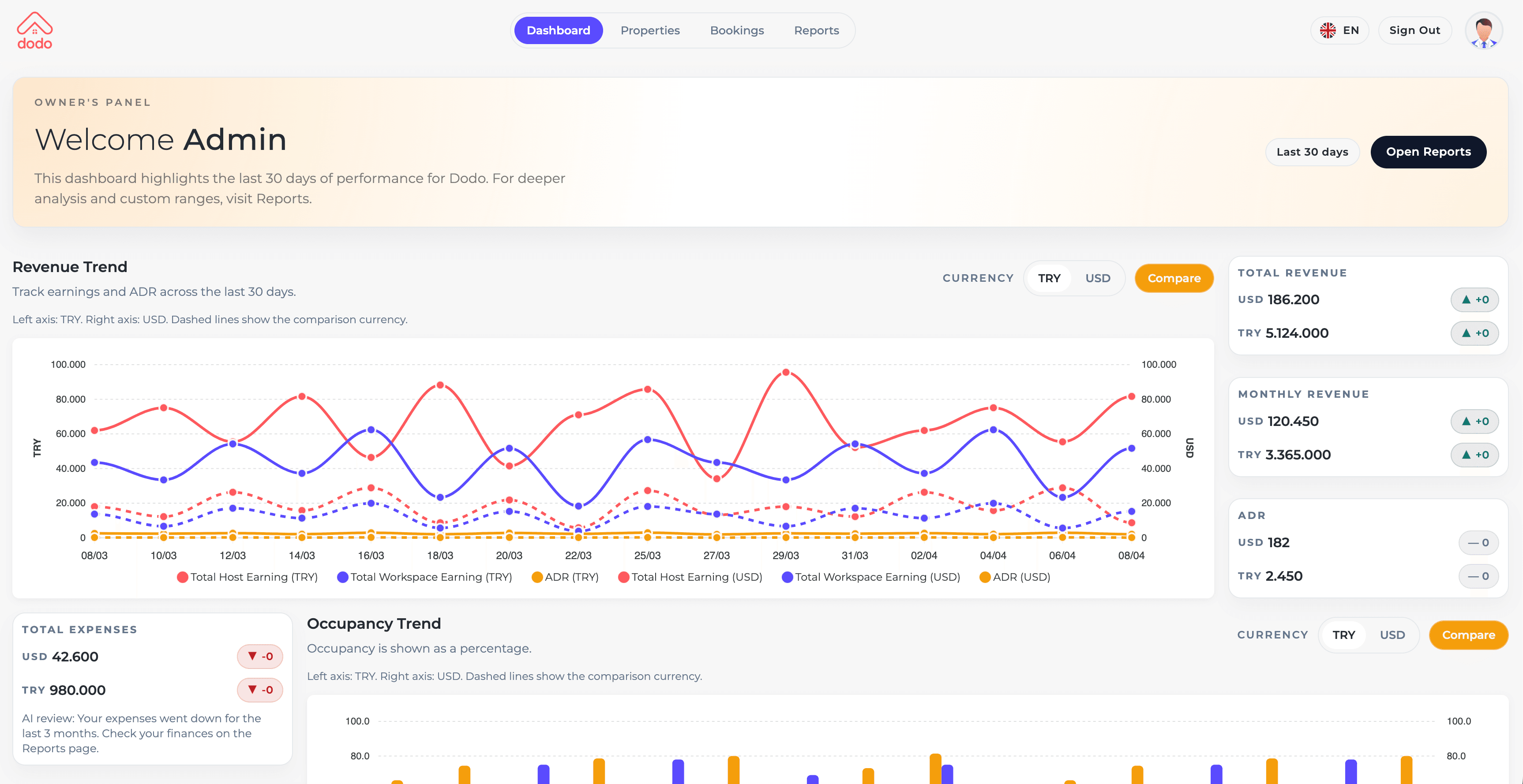1523x784 pixels.
Task: Switch Revenue Trend currency to USD
Action: 1097,278
